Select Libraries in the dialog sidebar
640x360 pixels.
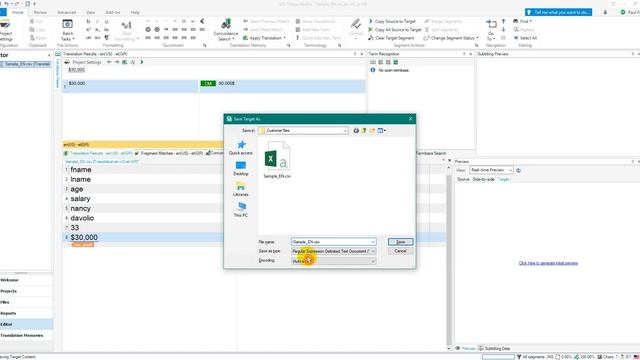click(x=241, y=189)
